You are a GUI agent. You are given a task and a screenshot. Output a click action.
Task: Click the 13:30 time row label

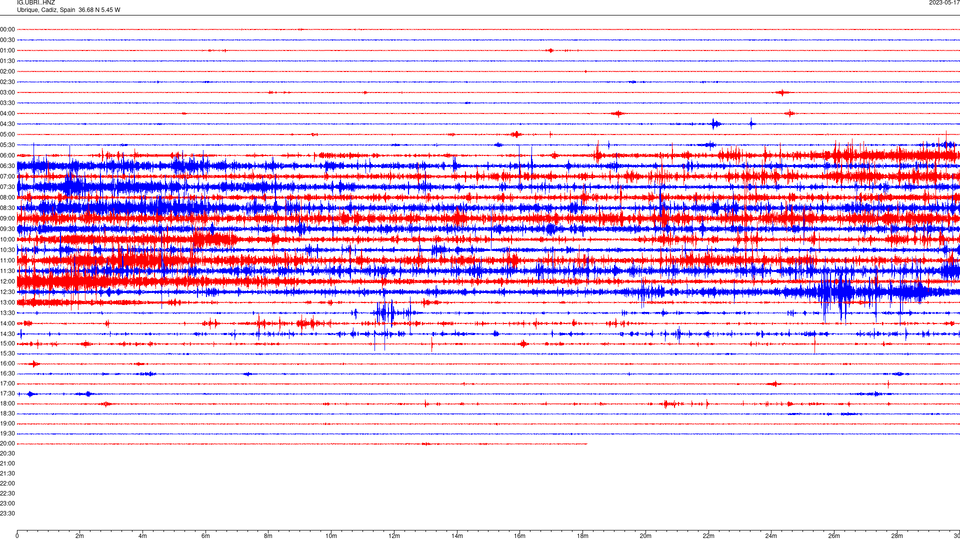7,313
